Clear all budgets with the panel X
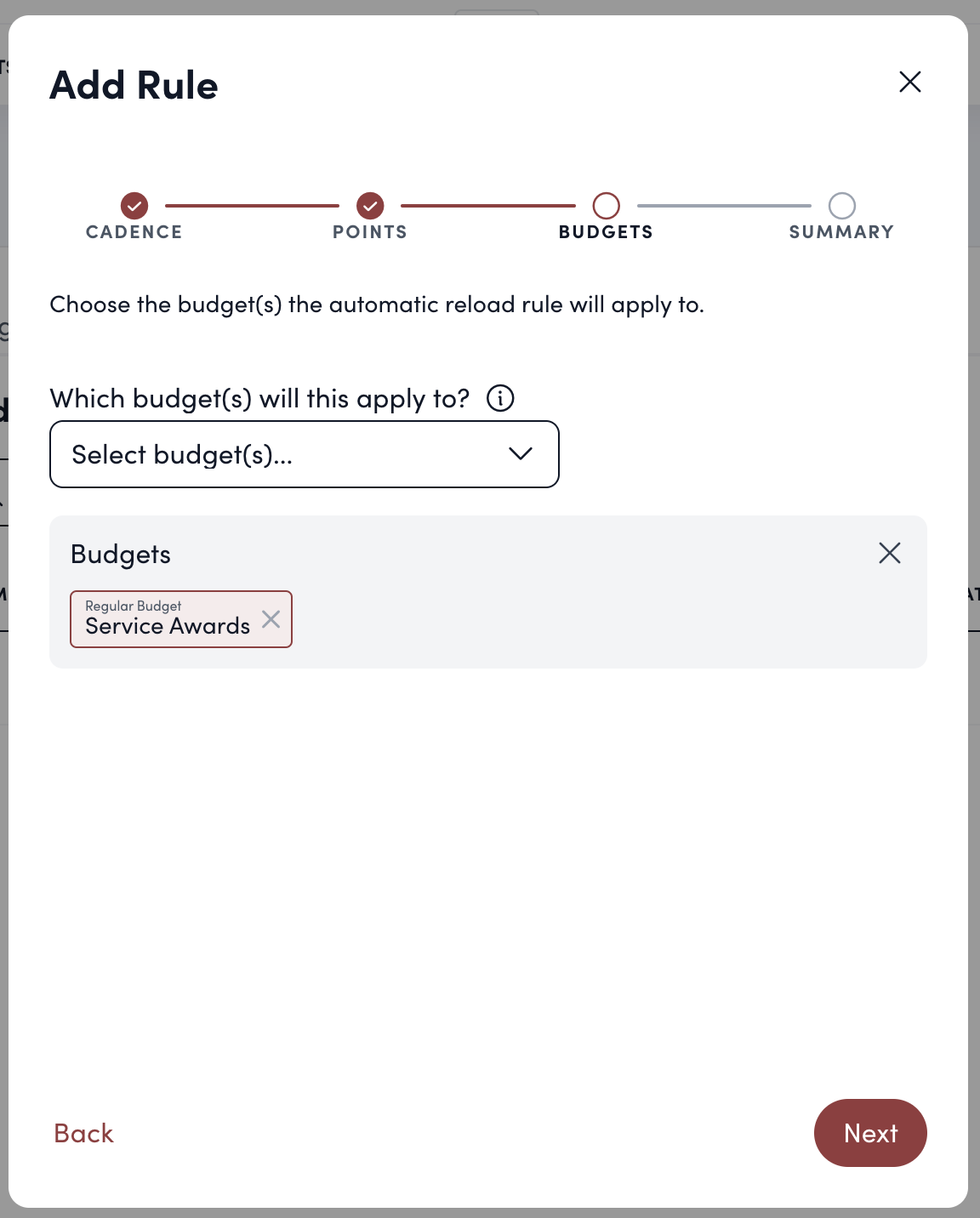This screenshot has width=980, height=1218. coord(890,553)
